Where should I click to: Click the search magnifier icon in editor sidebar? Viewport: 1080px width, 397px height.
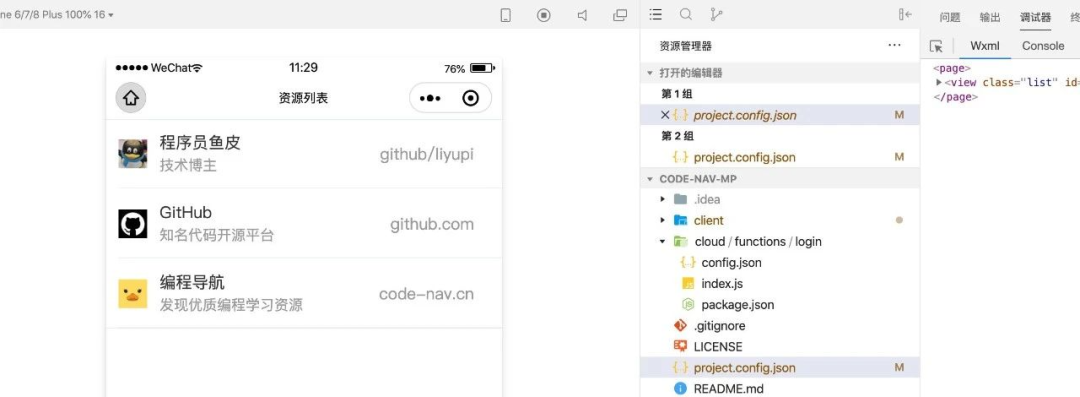686,14
